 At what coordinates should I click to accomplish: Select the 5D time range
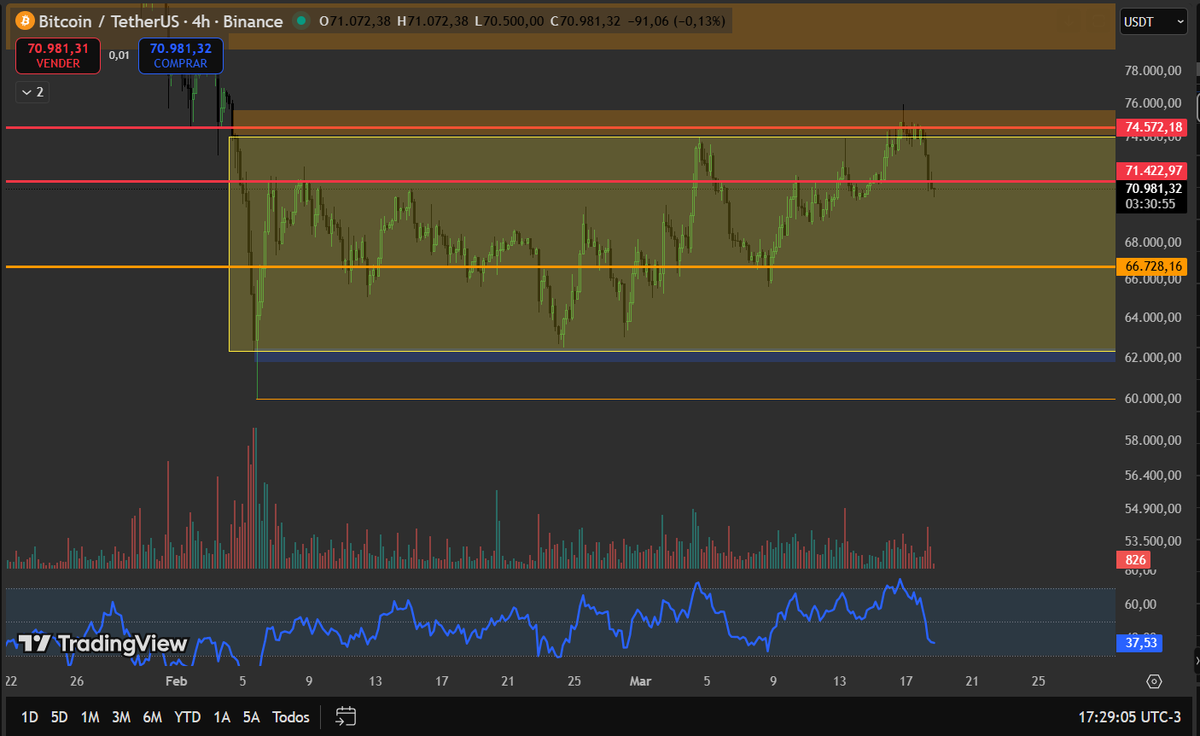coord(60,717)
